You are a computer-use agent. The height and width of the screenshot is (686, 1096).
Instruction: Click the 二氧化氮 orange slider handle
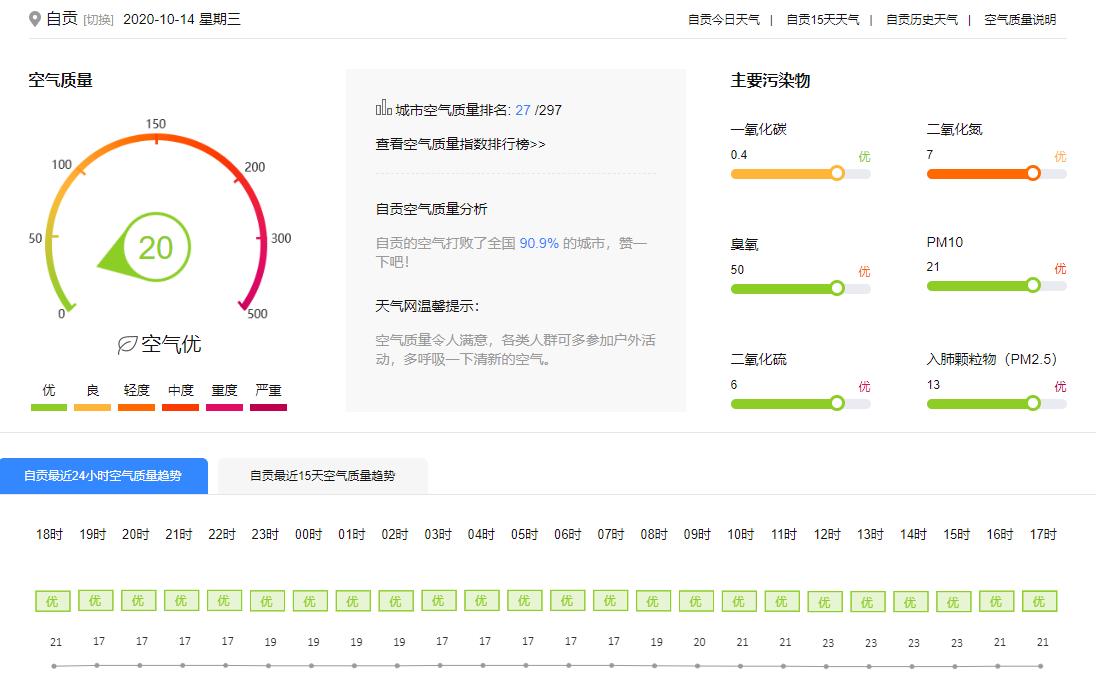coord(1033,173)
